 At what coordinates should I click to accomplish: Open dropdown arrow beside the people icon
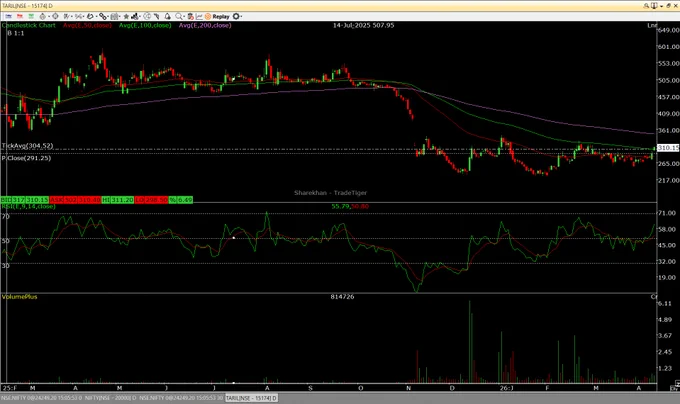140,16
